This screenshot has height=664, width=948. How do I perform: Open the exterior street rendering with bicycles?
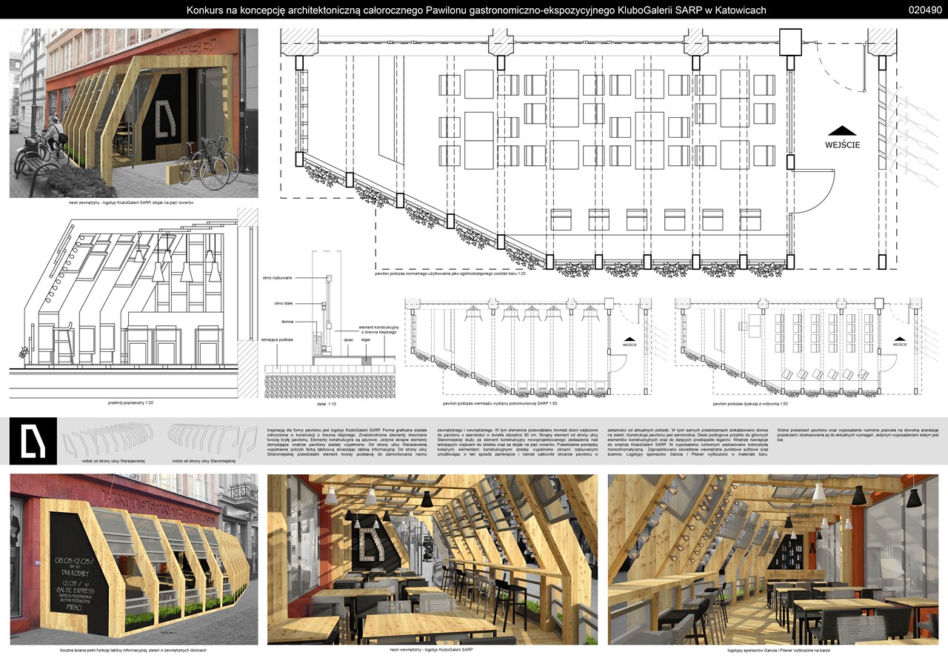pos(134,112)
